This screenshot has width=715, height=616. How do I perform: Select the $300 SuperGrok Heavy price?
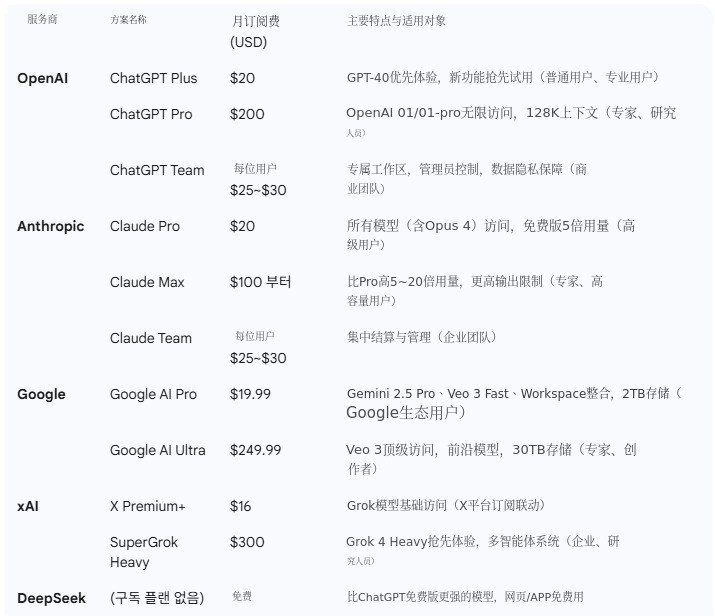pos(247,542)
